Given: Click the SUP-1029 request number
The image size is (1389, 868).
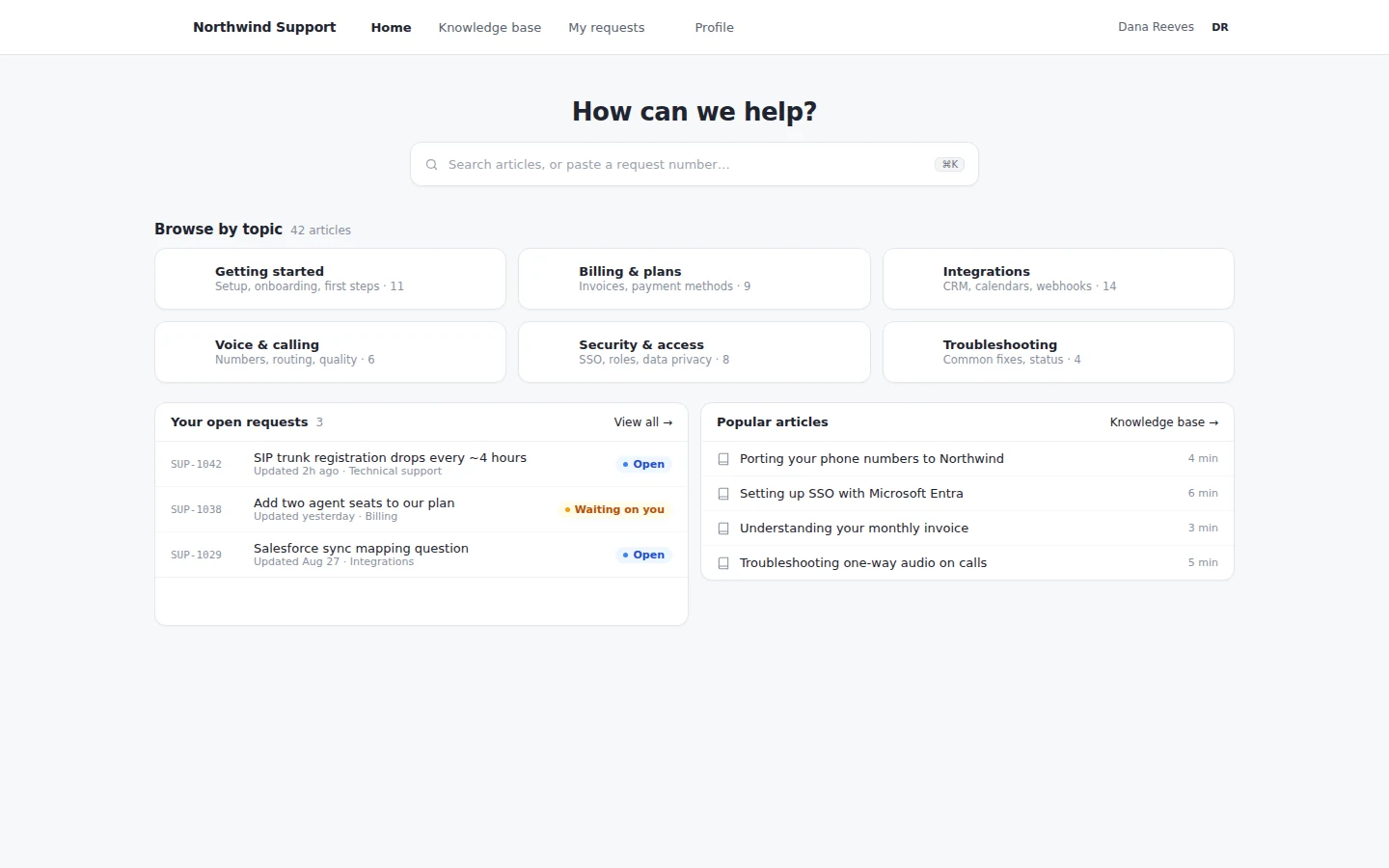Looking at the screenshot, I should coord(196,556).
